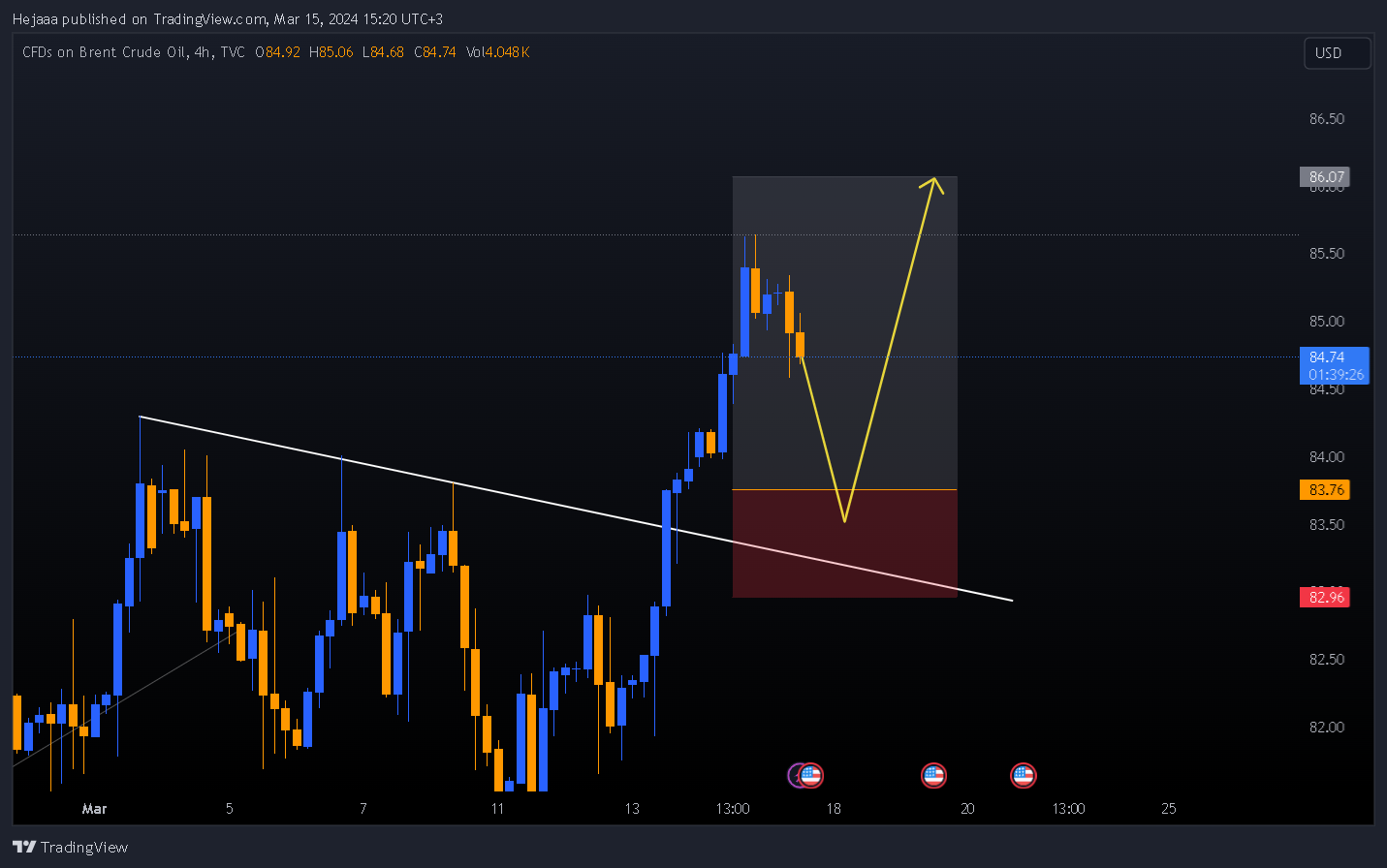
Task: Open the rightmost US flag economic event marker
Action: 1023,775
